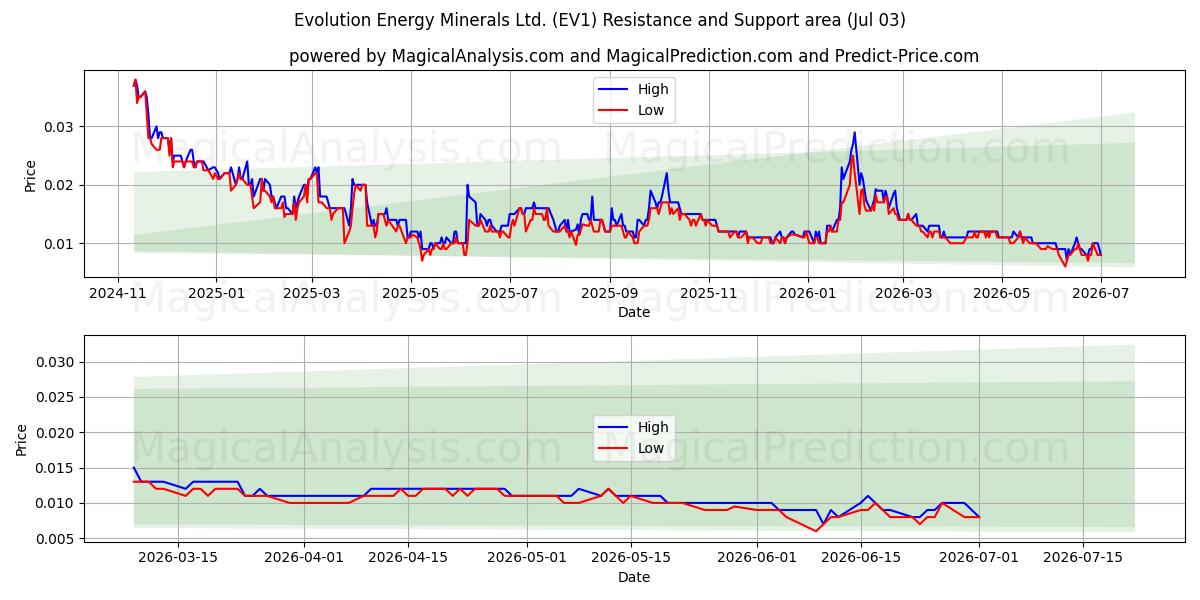Click the 2026-05 label on the top x-axis
The width and height of the screenshot is (1200, 600).
(x=1002, y=293)
